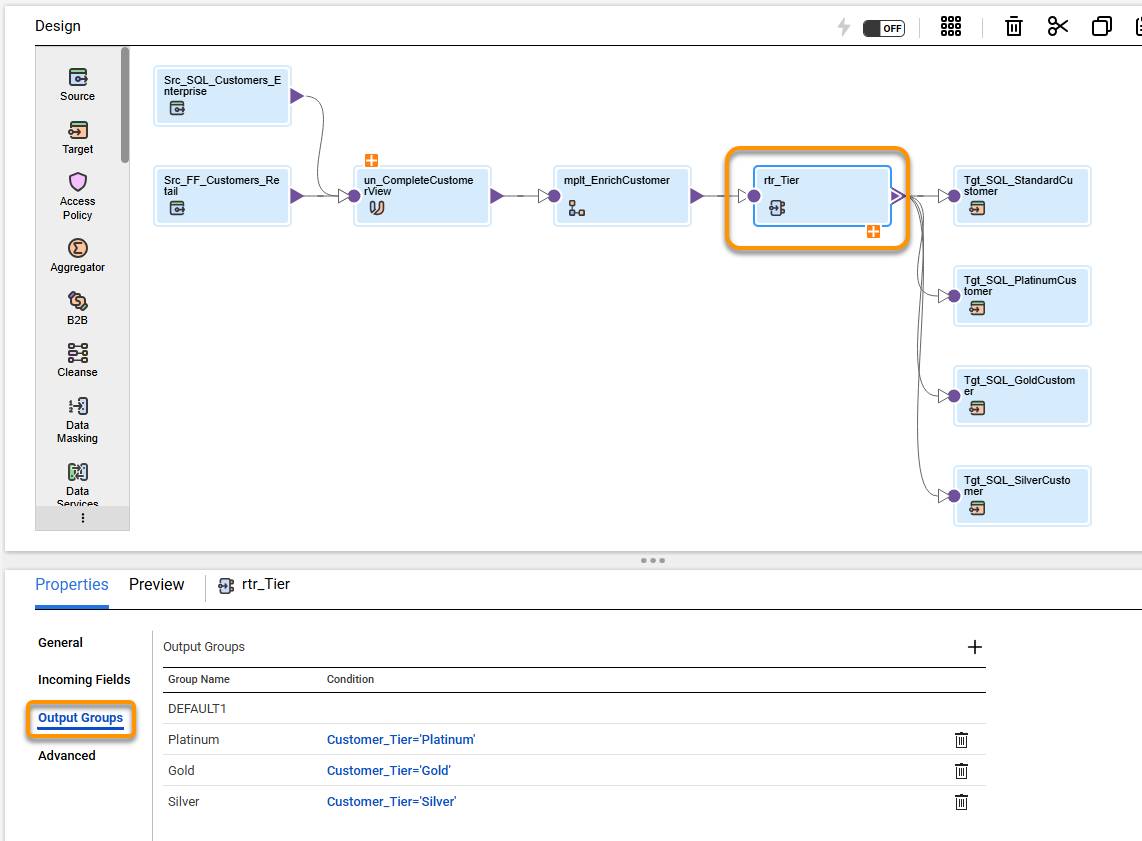Select the rtr_Tier router node
The image size is (1142, 841).
pyautogui.click(x=822, y=196)
